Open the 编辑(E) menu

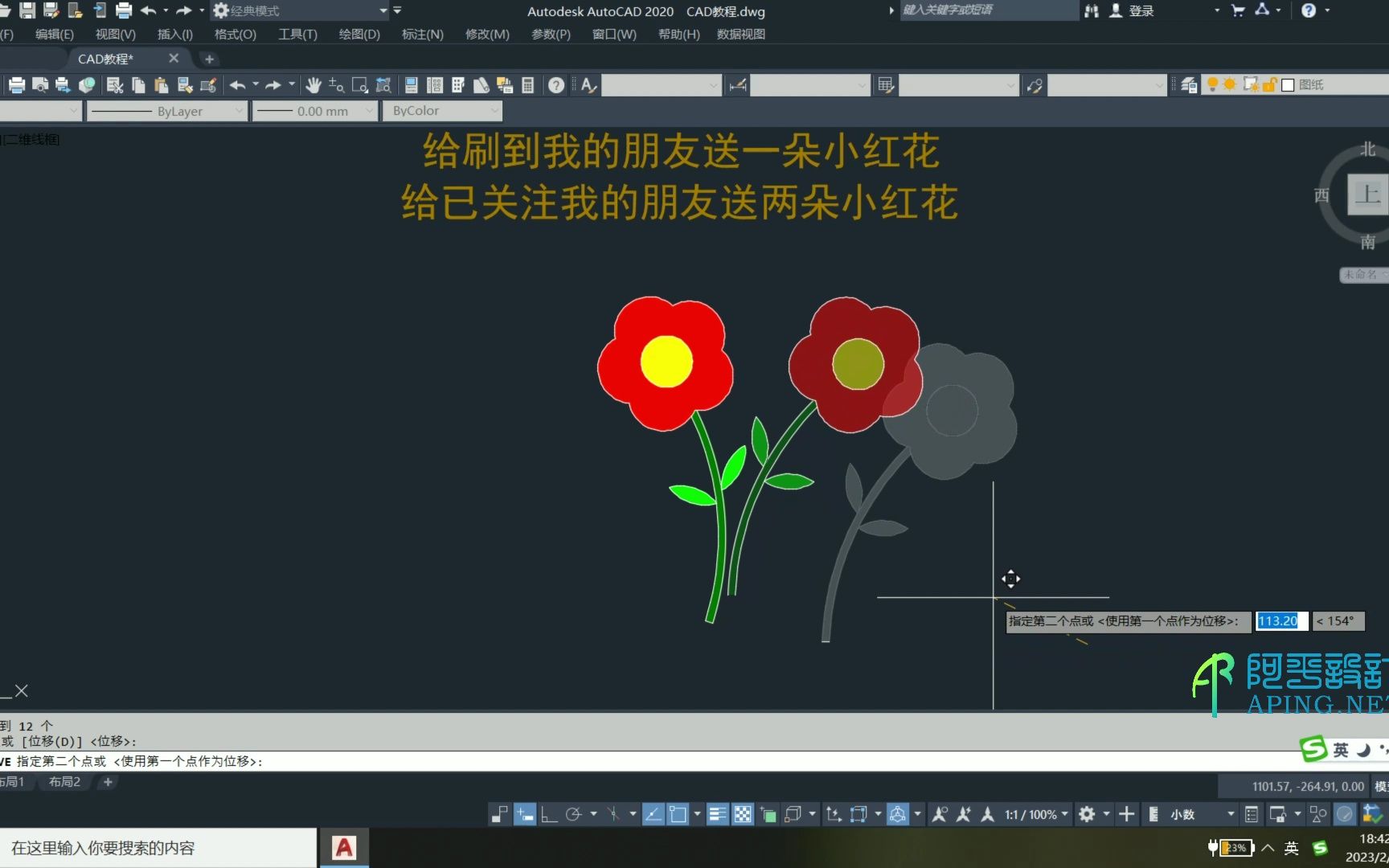pyautogui.click(x=54, y=34)
